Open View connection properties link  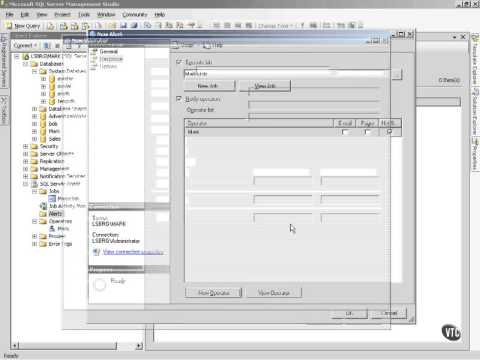point(133,252)
